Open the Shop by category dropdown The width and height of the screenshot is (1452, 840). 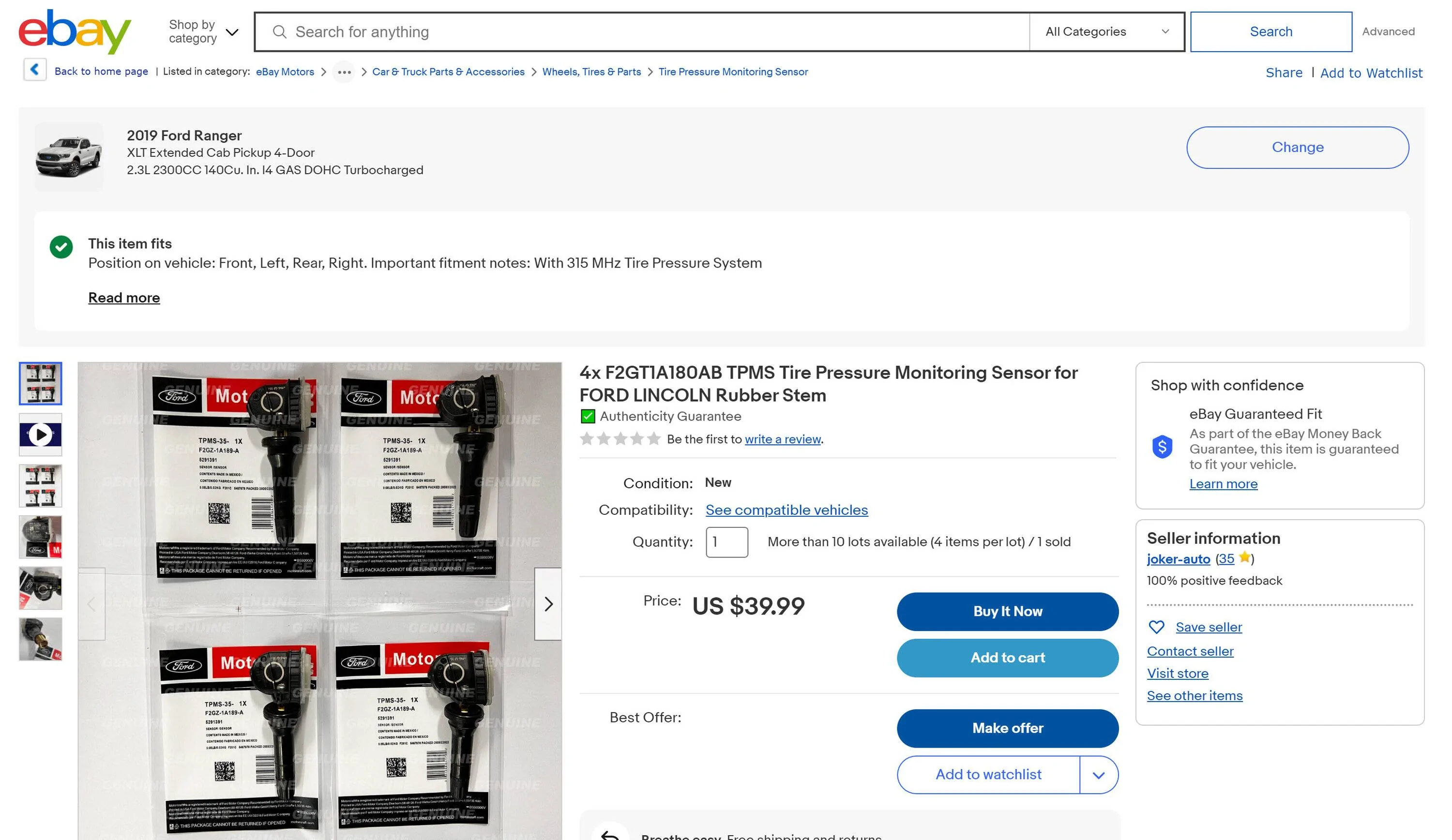[203, 31]
